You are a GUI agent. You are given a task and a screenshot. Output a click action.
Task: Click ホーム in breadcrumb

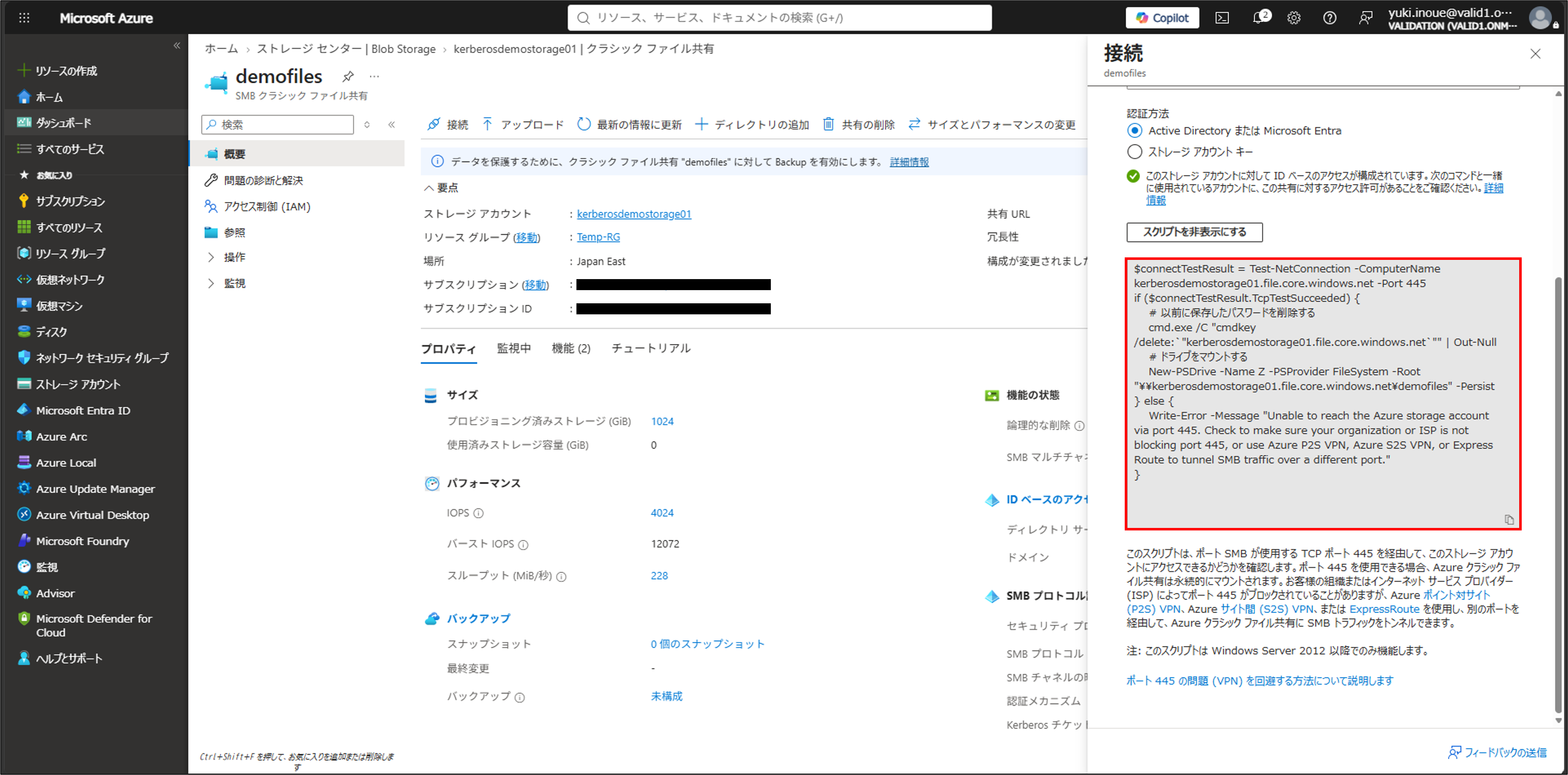pos(221,49)
